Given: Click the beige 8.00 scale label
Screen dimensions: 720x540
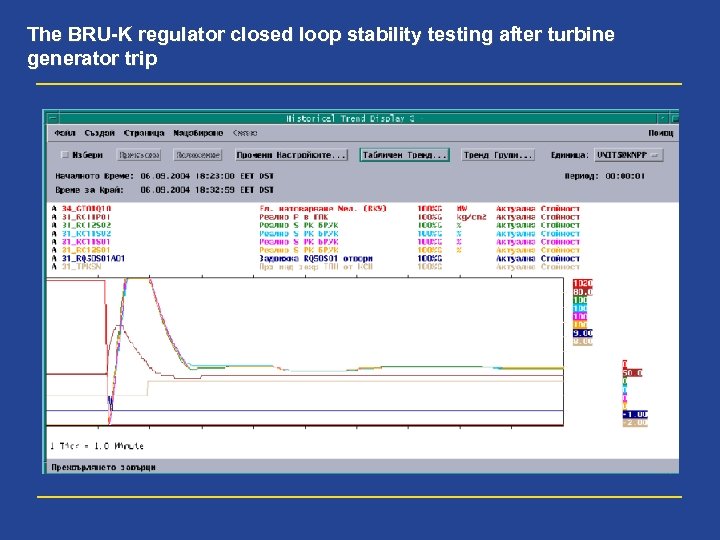Looking at the screenshot, I should (583, 342).
